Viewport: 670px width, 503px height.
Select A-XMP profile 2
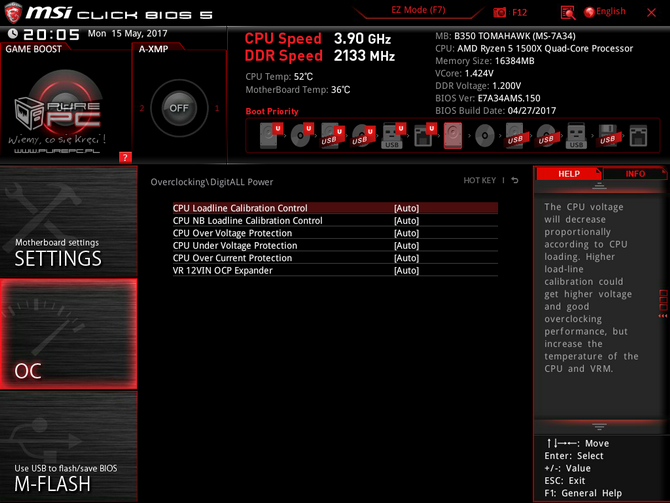pyautogui.click(x=142, y=108)
